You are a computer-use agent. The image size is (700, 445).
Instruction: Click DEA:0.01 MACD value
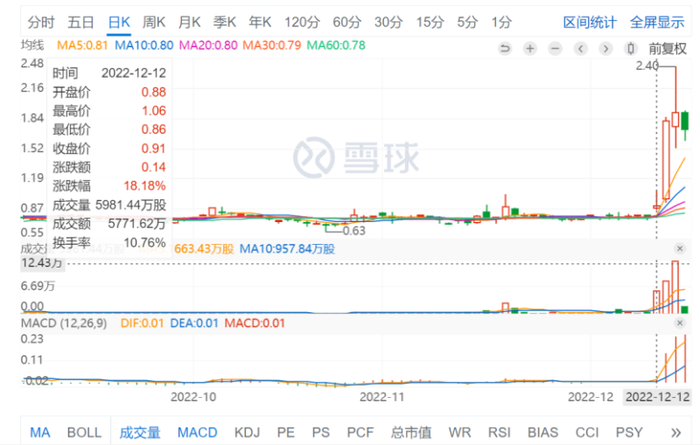point(194,323)
